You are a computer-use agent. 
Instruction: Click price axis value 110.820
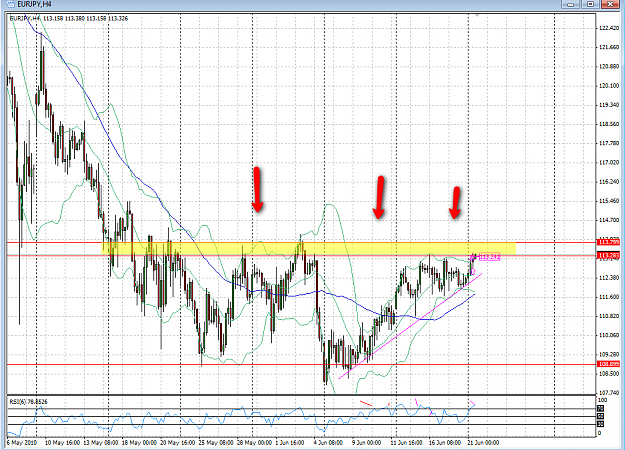tap(609, 316)
